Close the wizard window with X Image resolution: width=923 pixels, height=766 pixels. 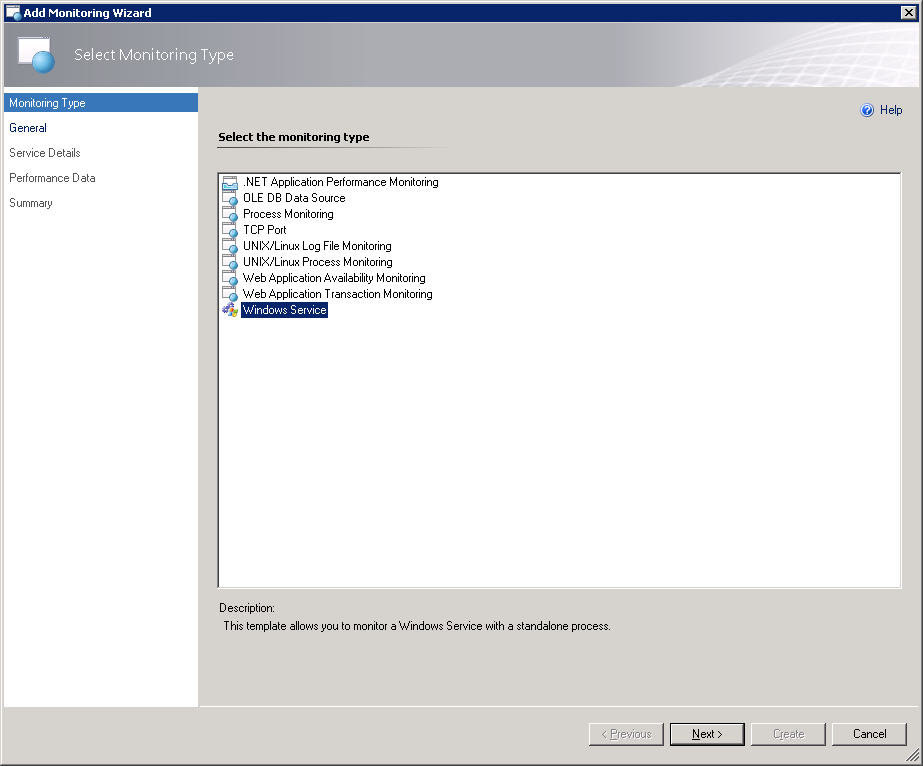pos(908,12)
